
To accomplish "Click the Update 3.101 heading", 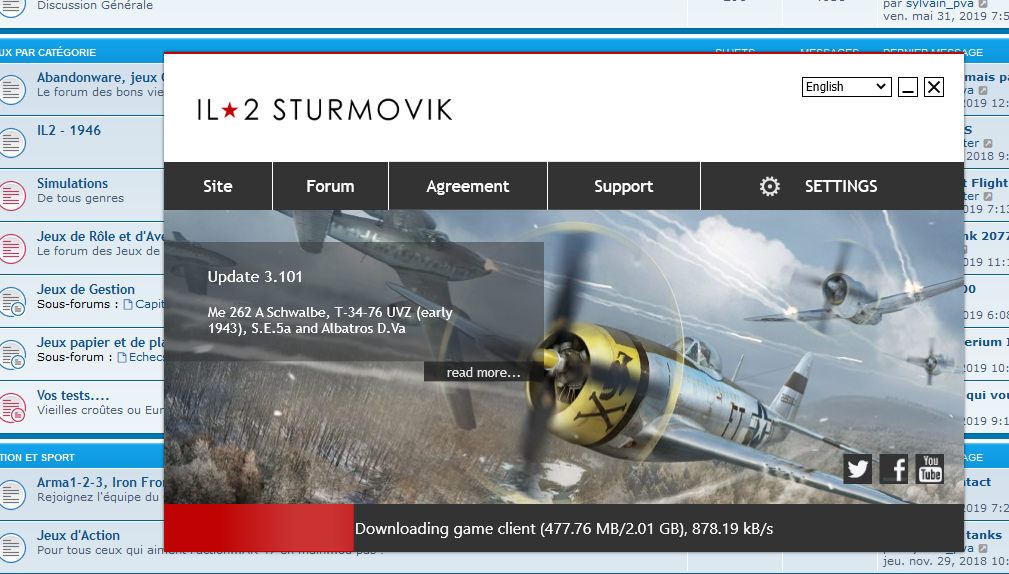I will [x=255, y=277].
